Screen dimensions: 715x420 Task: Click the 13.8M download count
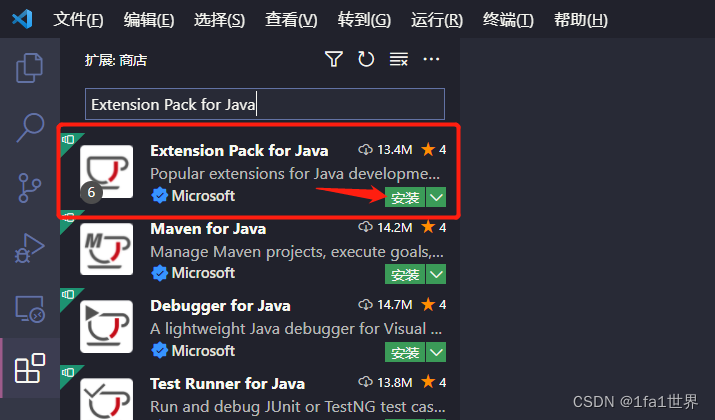point(395,382)
